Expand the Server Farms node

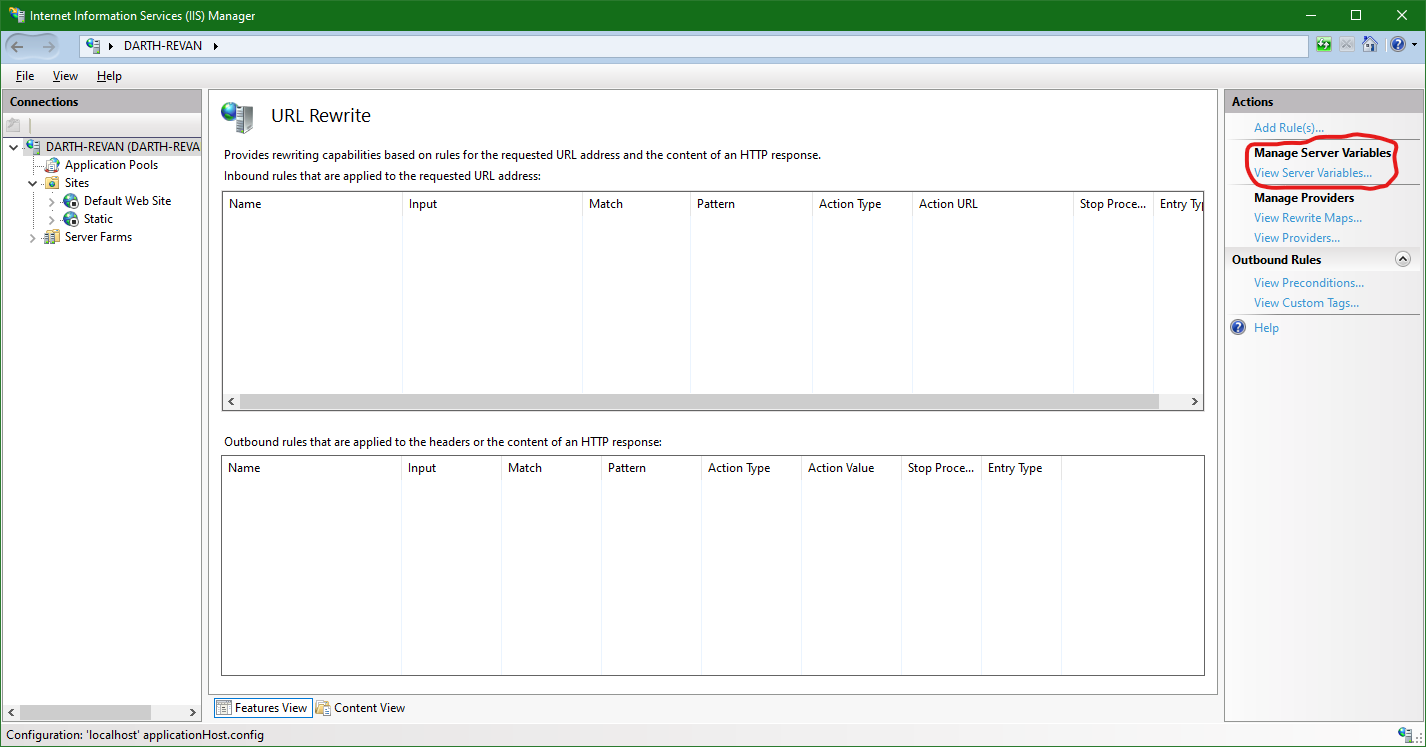tap(33, 237)
